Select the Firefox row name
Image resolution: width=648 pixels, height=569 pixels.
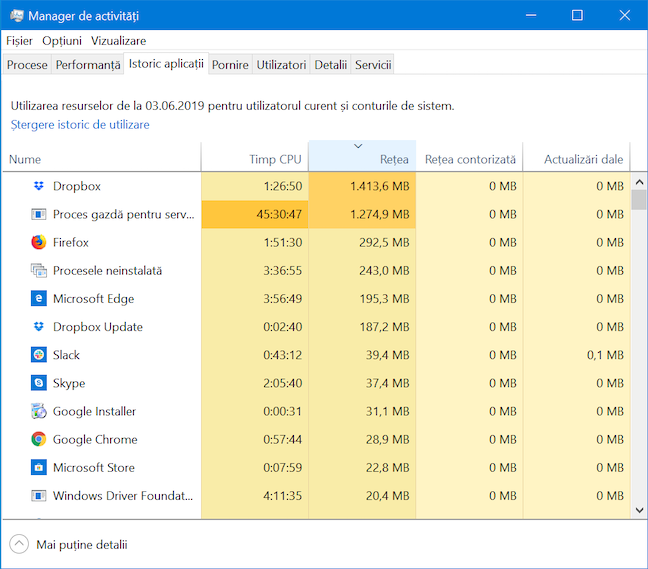coord(71,242)
